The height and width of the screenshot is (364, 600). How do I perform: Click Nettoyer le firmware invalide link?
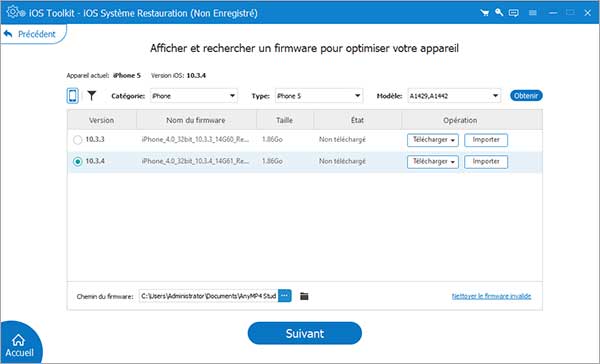491,296
